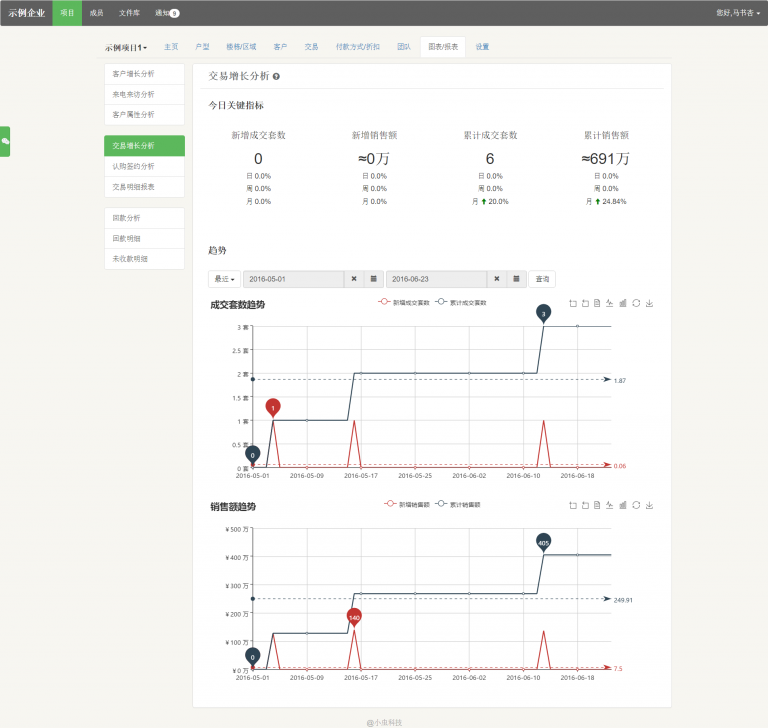
Task: Toggle 累计销售额 legend series in sales chart
Action: pos(460,504)
